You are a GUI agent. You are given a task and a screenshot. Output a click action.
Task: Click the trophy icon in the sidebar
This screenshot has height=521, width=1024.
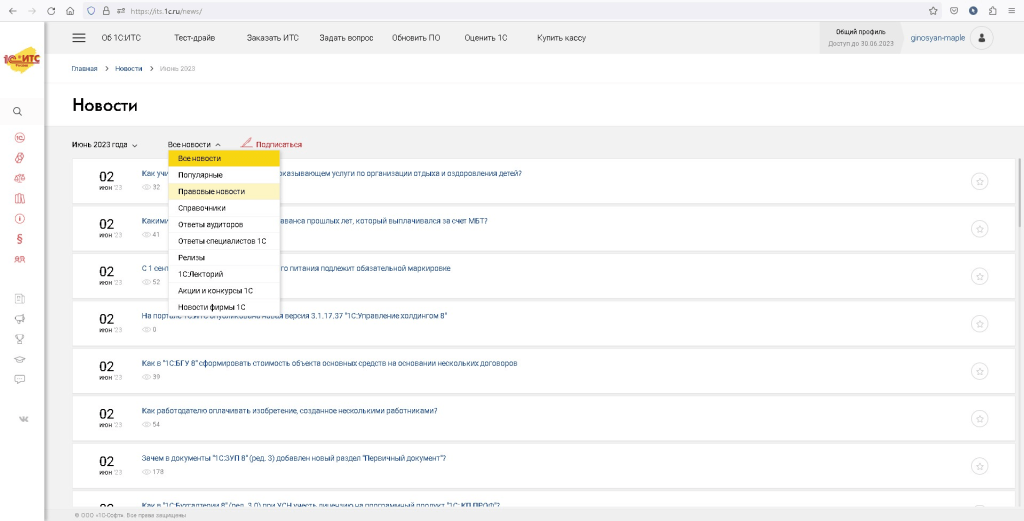(19, 339)
